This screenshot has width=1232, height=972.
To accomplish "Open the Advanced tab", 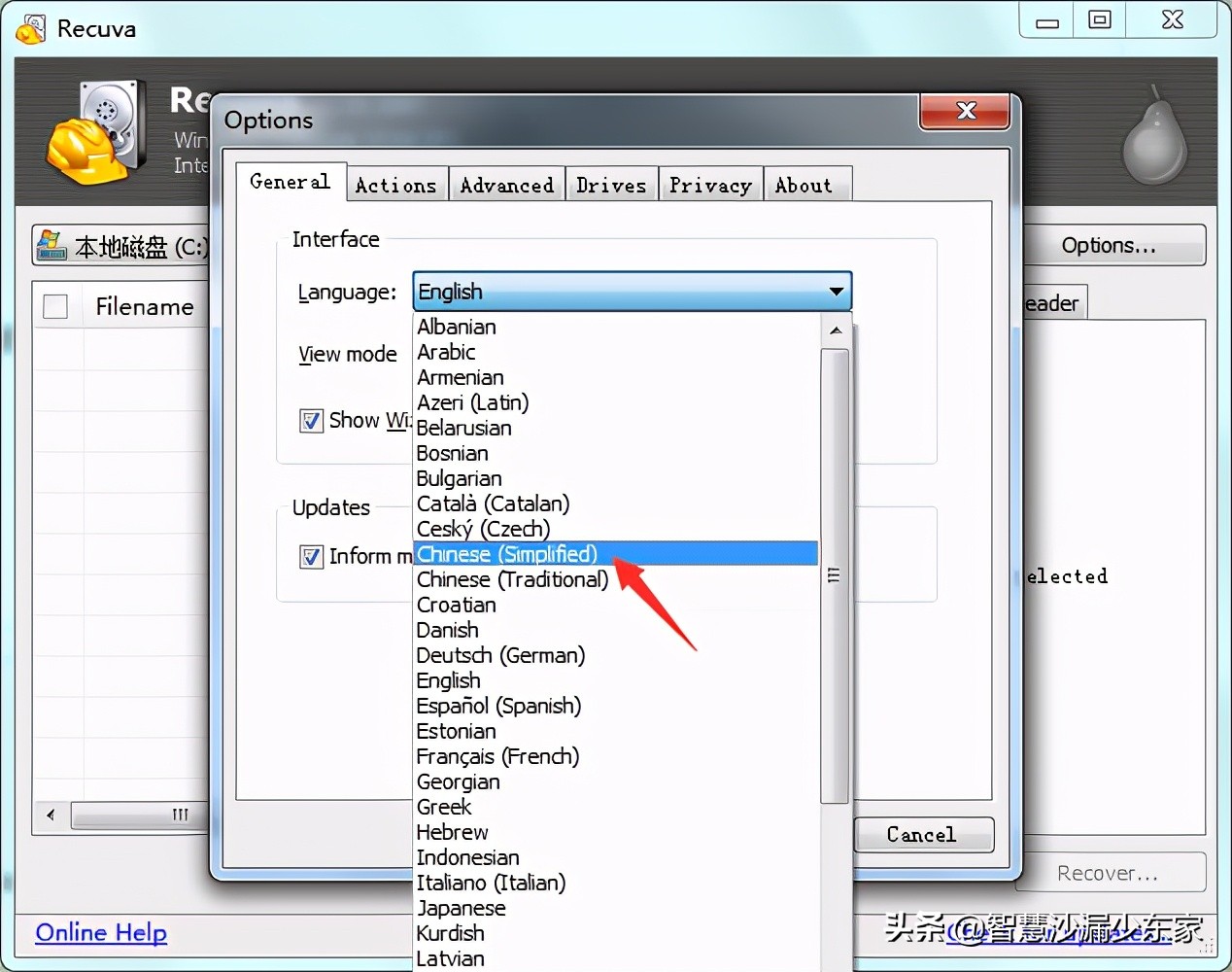I will click(x=506, y=185).
